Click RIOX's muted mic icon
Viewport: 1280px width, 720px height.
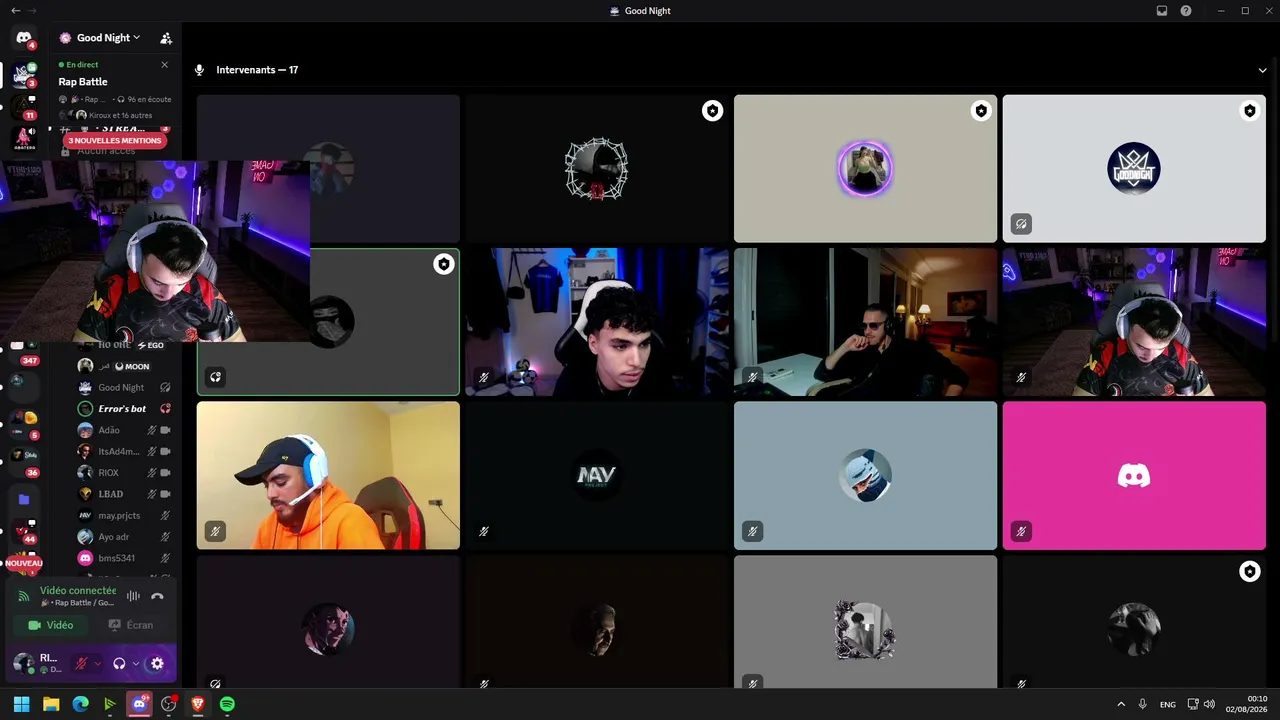click(x=152, y=472)
